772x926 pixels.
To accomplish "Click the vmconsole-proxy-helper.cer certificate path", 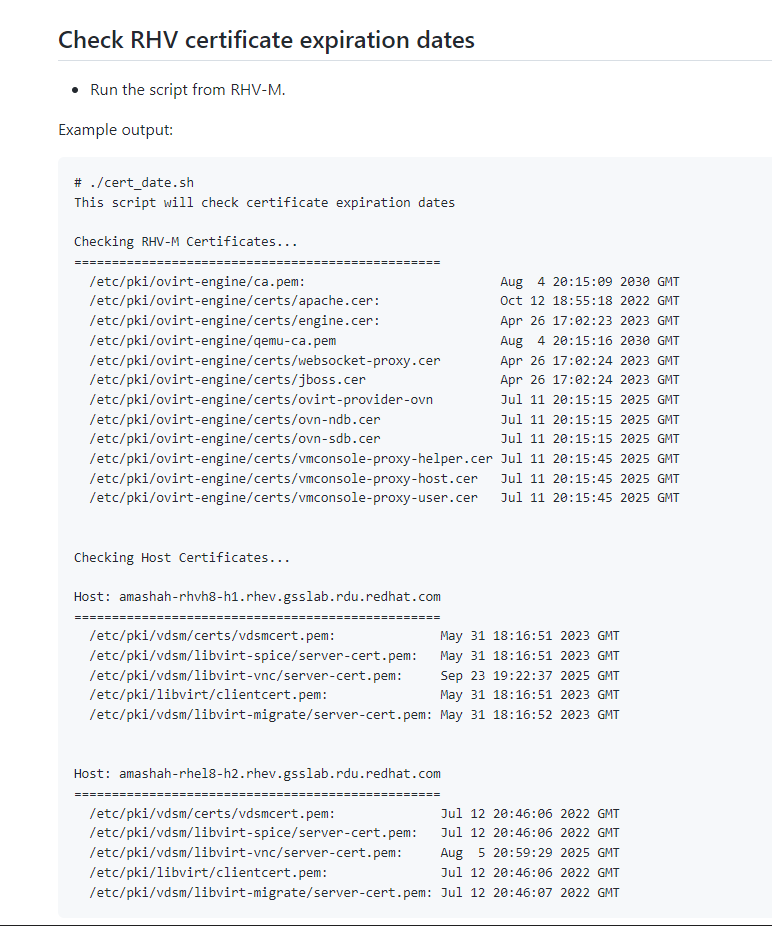I will coord(290,459).
